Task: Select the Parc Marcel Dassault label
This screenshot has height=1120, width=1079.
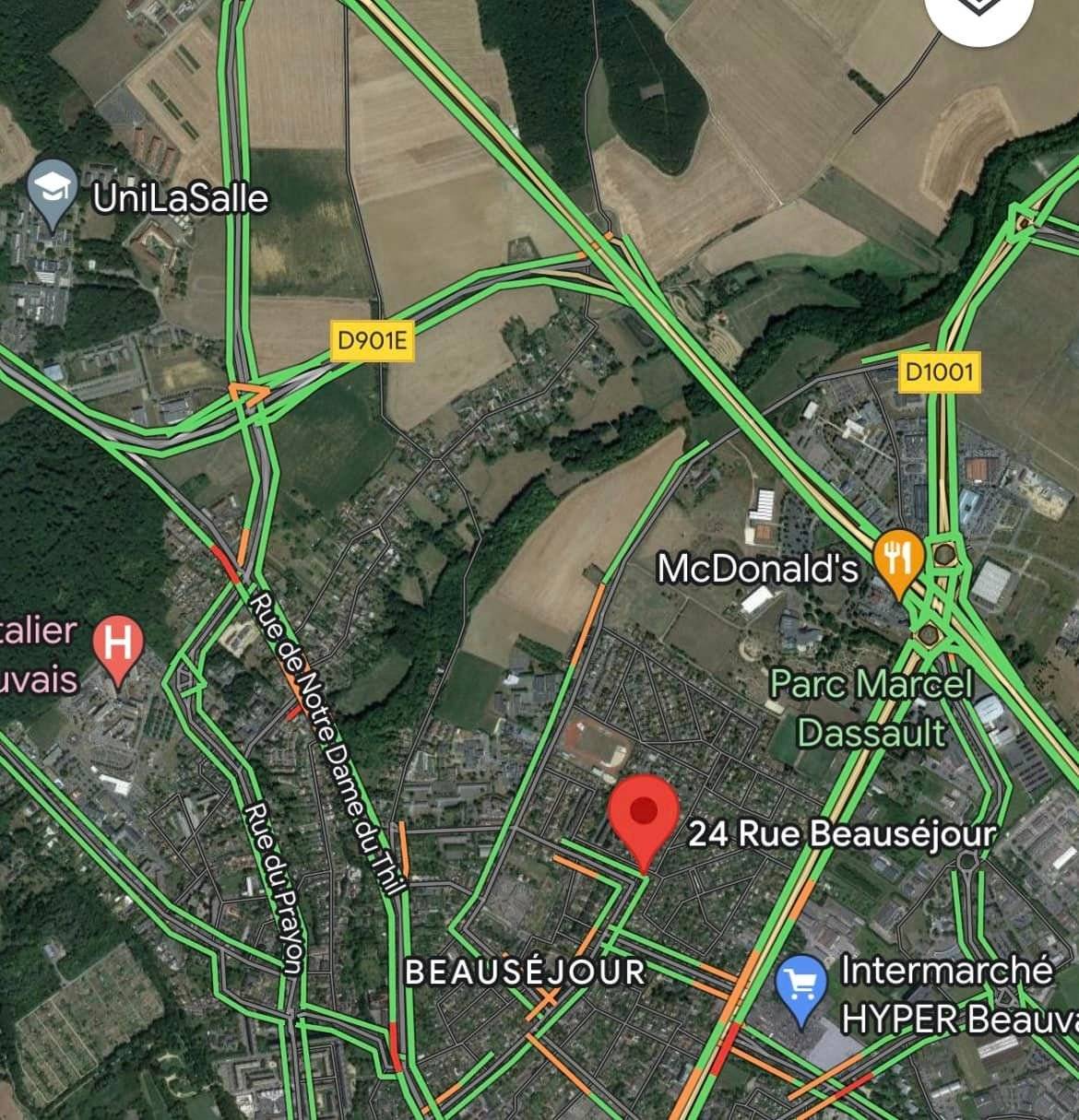Action: tap(871, 708)
